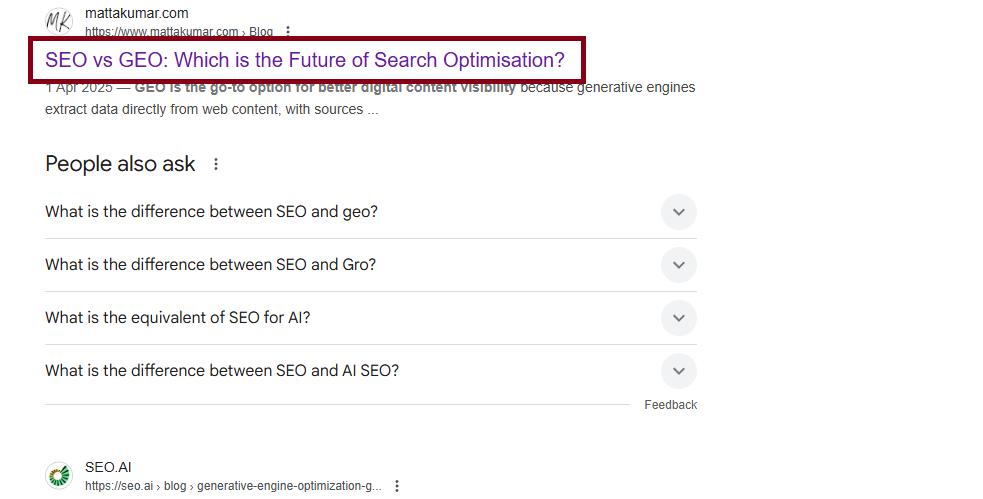Viewport: 983px width, 499px height.
Task: Open the People also ask three-dot menu
Action: (x=216, y=164)
